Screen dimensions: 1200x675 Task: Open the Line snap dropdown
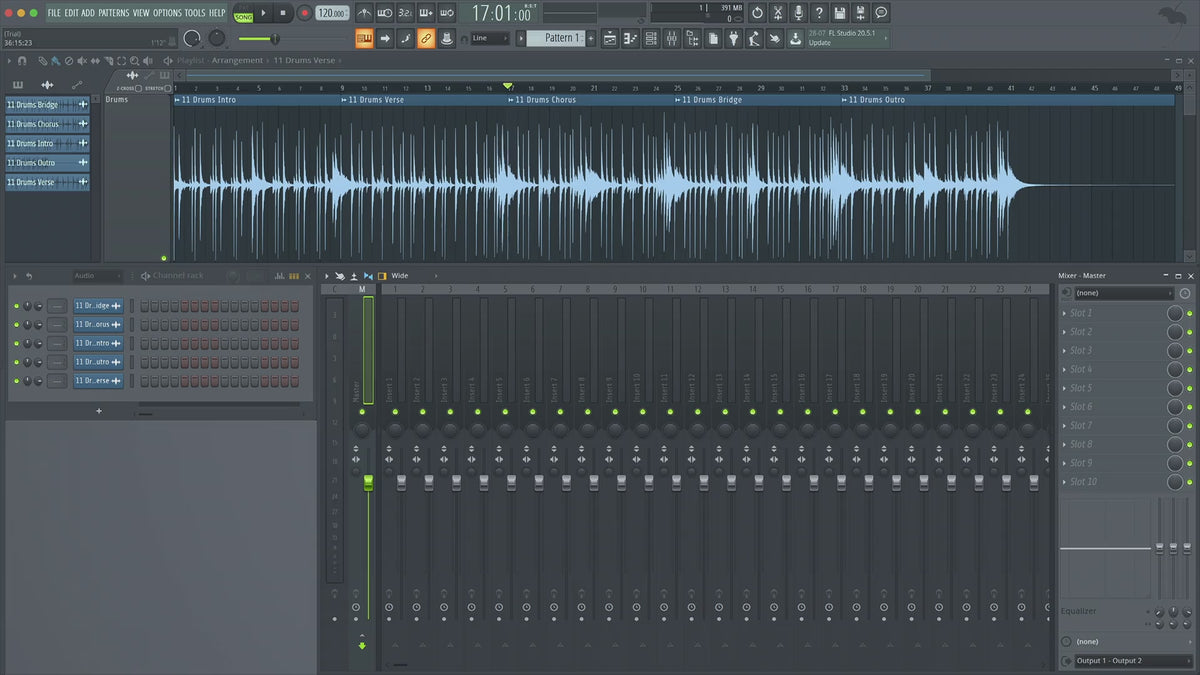click(490, 38)
